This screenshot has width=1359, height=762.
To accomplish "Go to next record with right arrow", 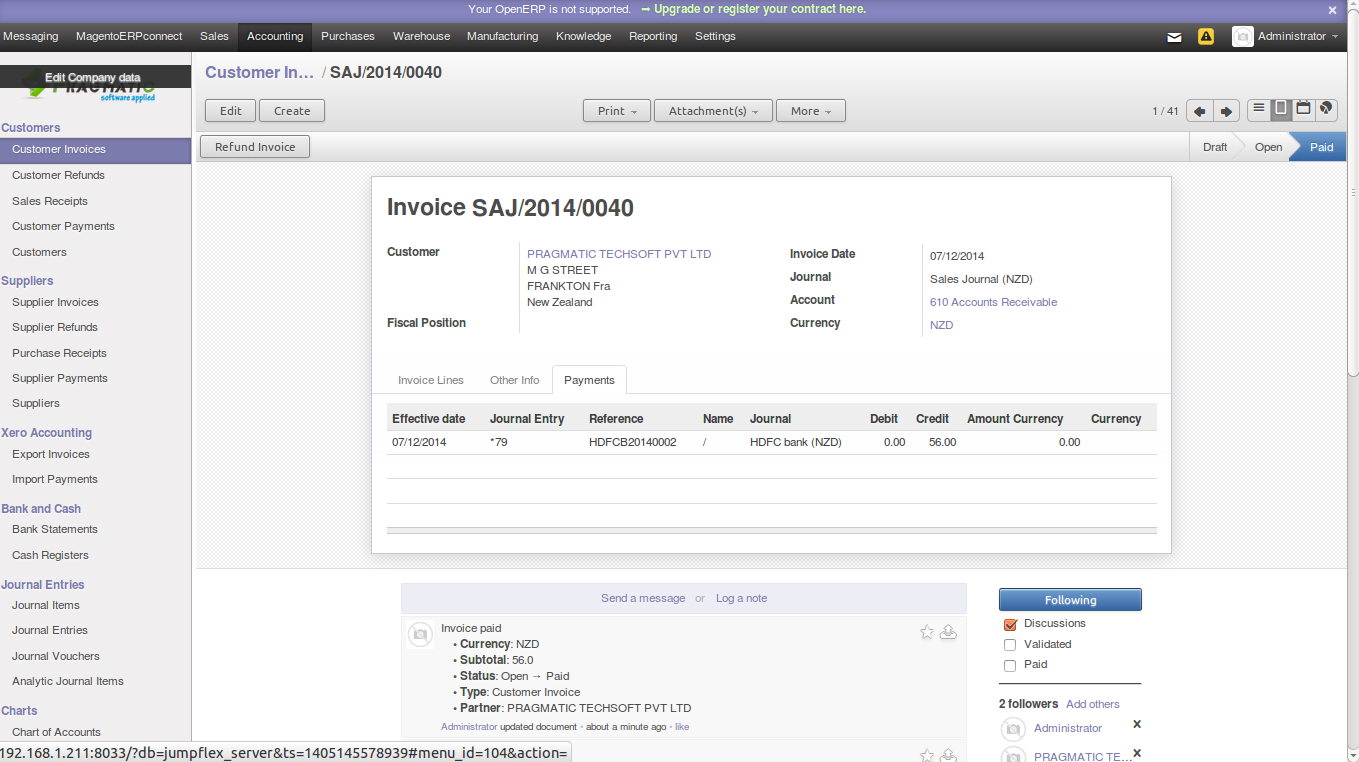I will coord(1227,111).
